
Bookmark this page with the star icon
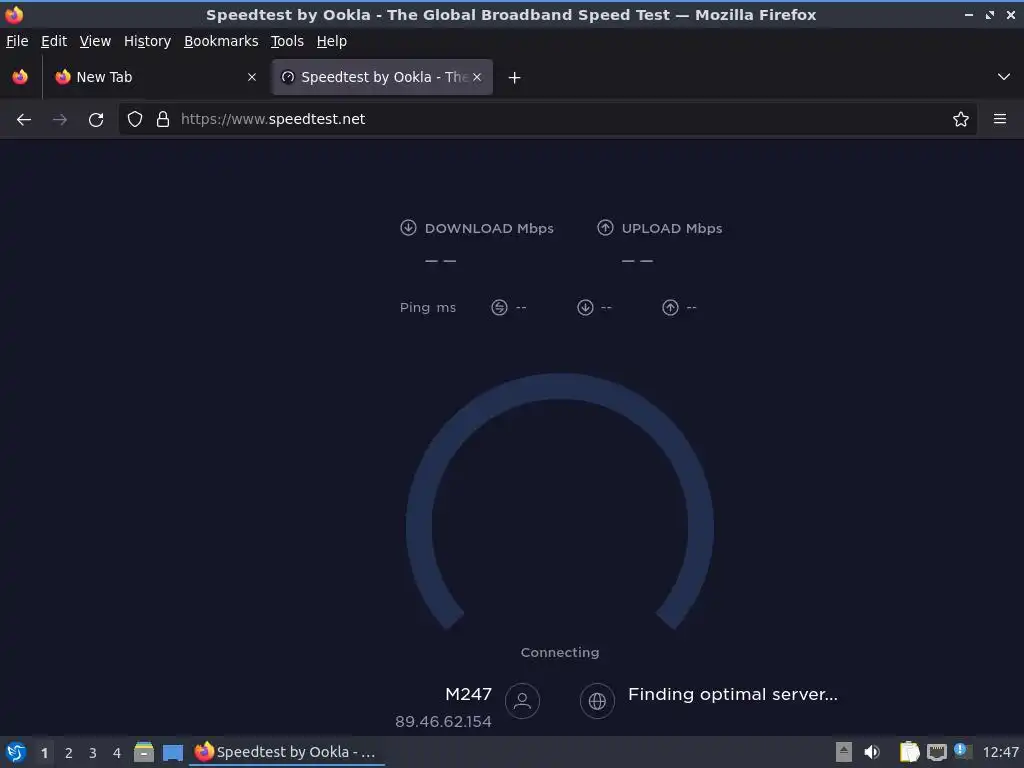click(x=960, y=119)
